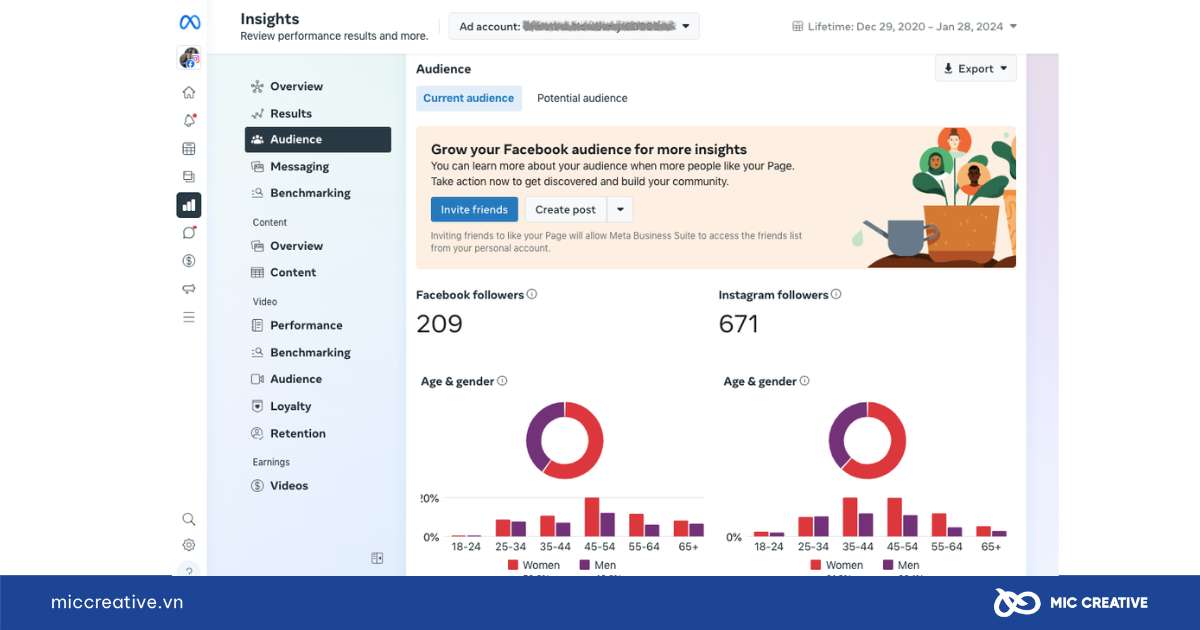This screenshot has height=630, width=1200.
Task: Open notifications with the bell icon
Action: point(189,121)
